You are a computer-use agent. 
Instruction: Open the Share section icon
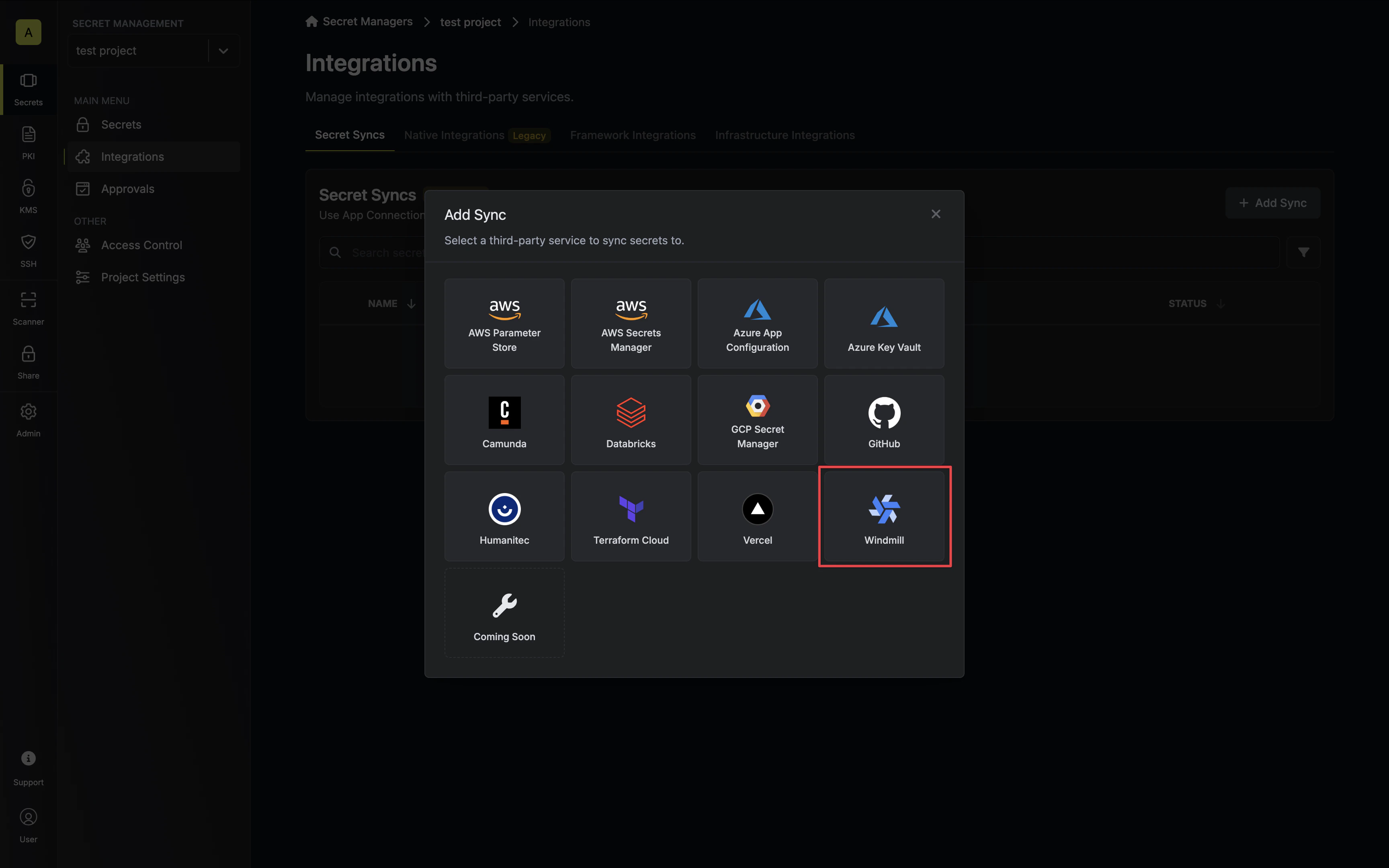(x=28, y=363)
